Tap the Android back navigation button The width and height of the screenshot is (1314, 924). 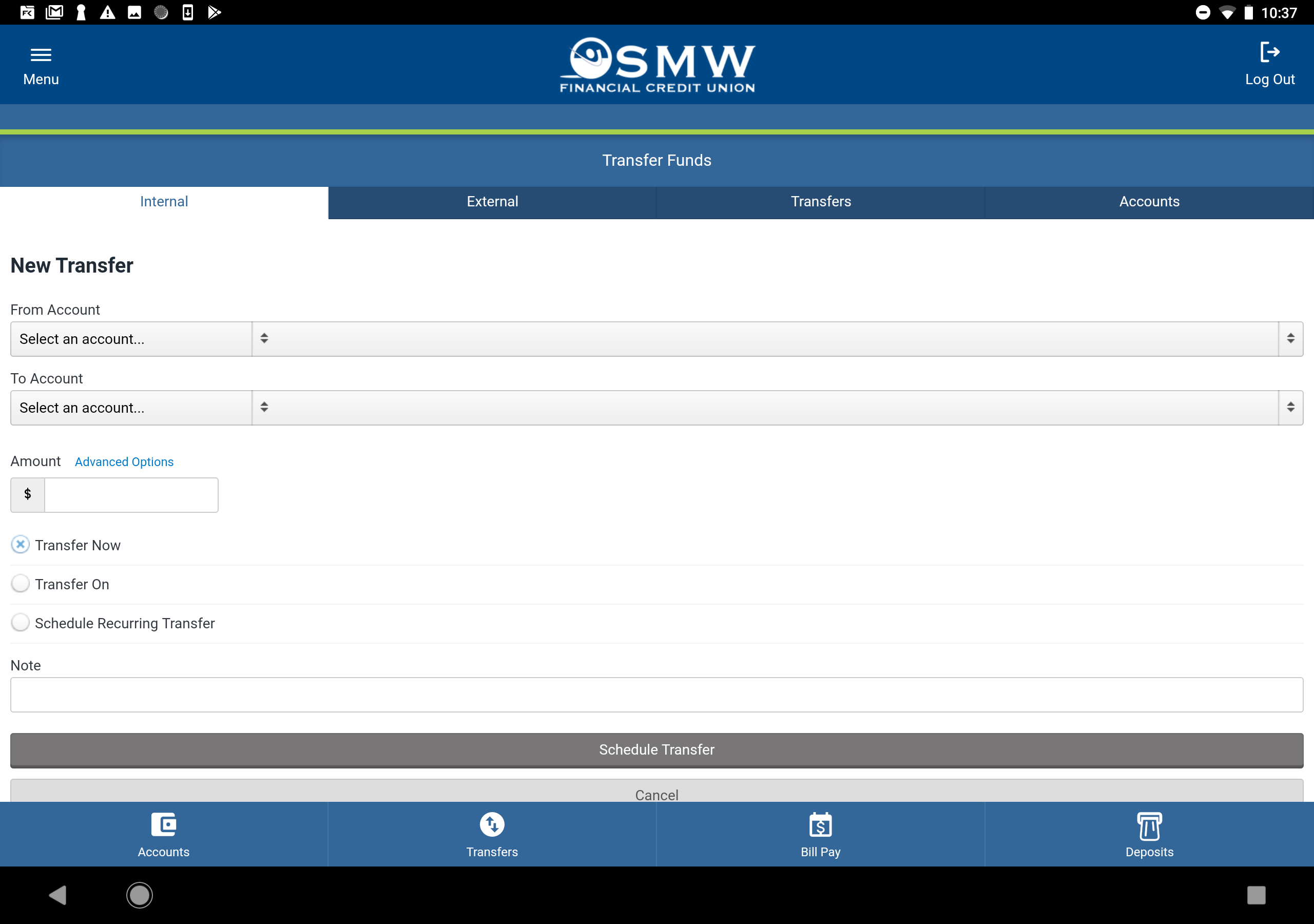click(x=58, y=895)
